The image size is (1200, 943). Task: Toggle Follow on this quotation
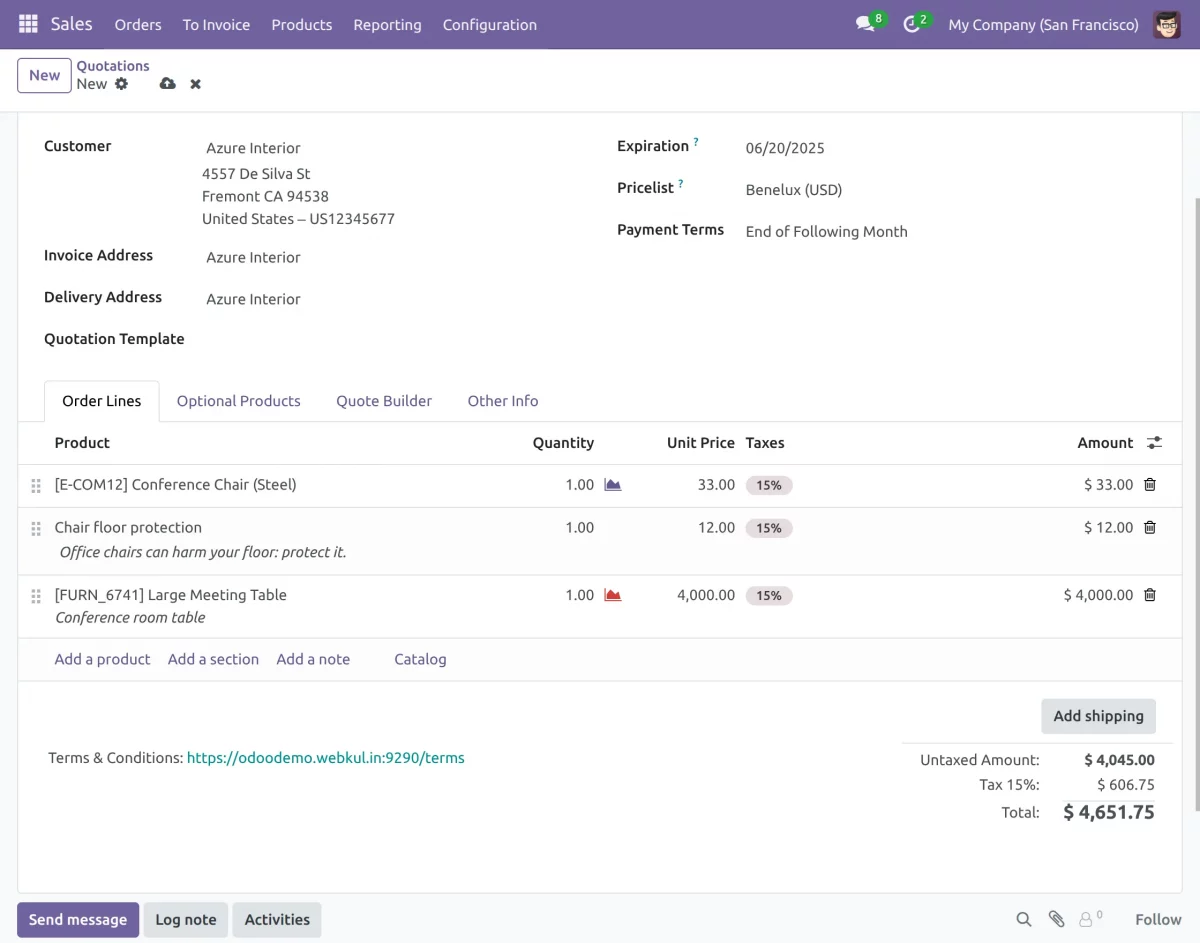(1158, 919)
